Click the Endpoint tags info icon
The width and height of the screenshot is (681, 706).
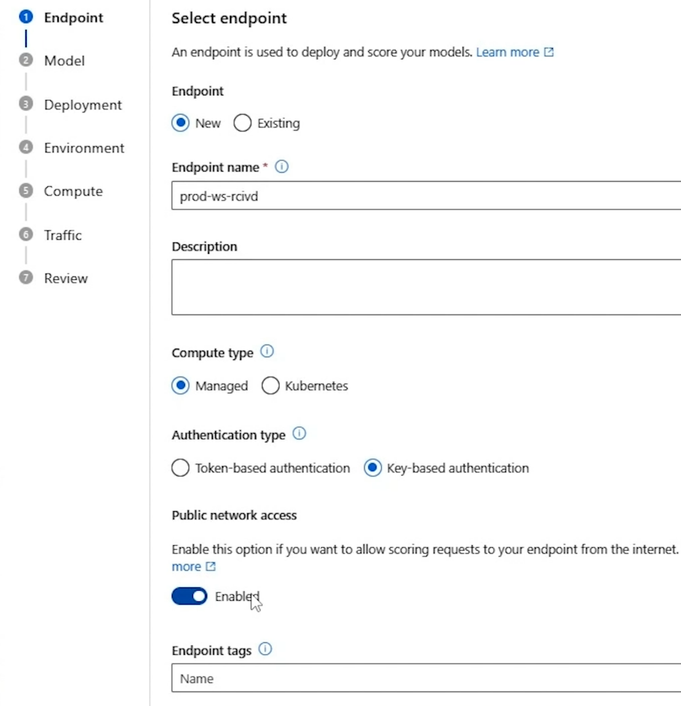[x=265, y=649]
